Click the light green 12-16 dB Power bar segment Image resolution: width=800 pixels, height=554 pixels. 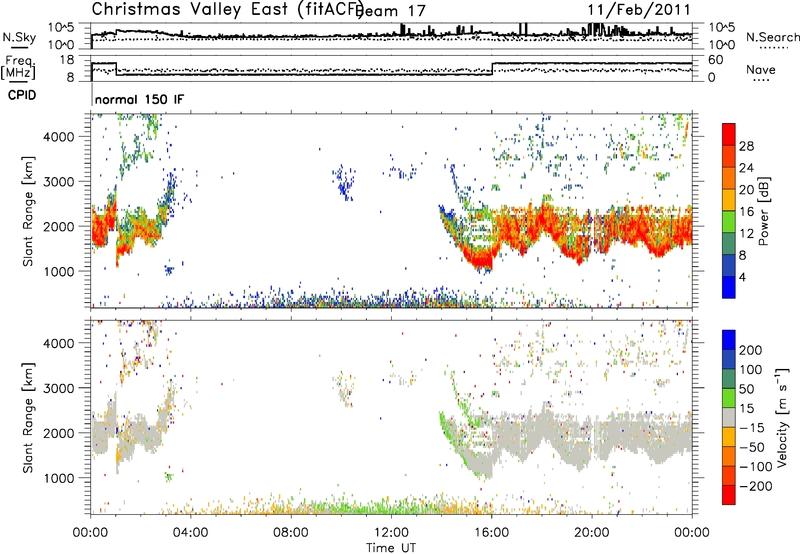(x=729, y=222)
